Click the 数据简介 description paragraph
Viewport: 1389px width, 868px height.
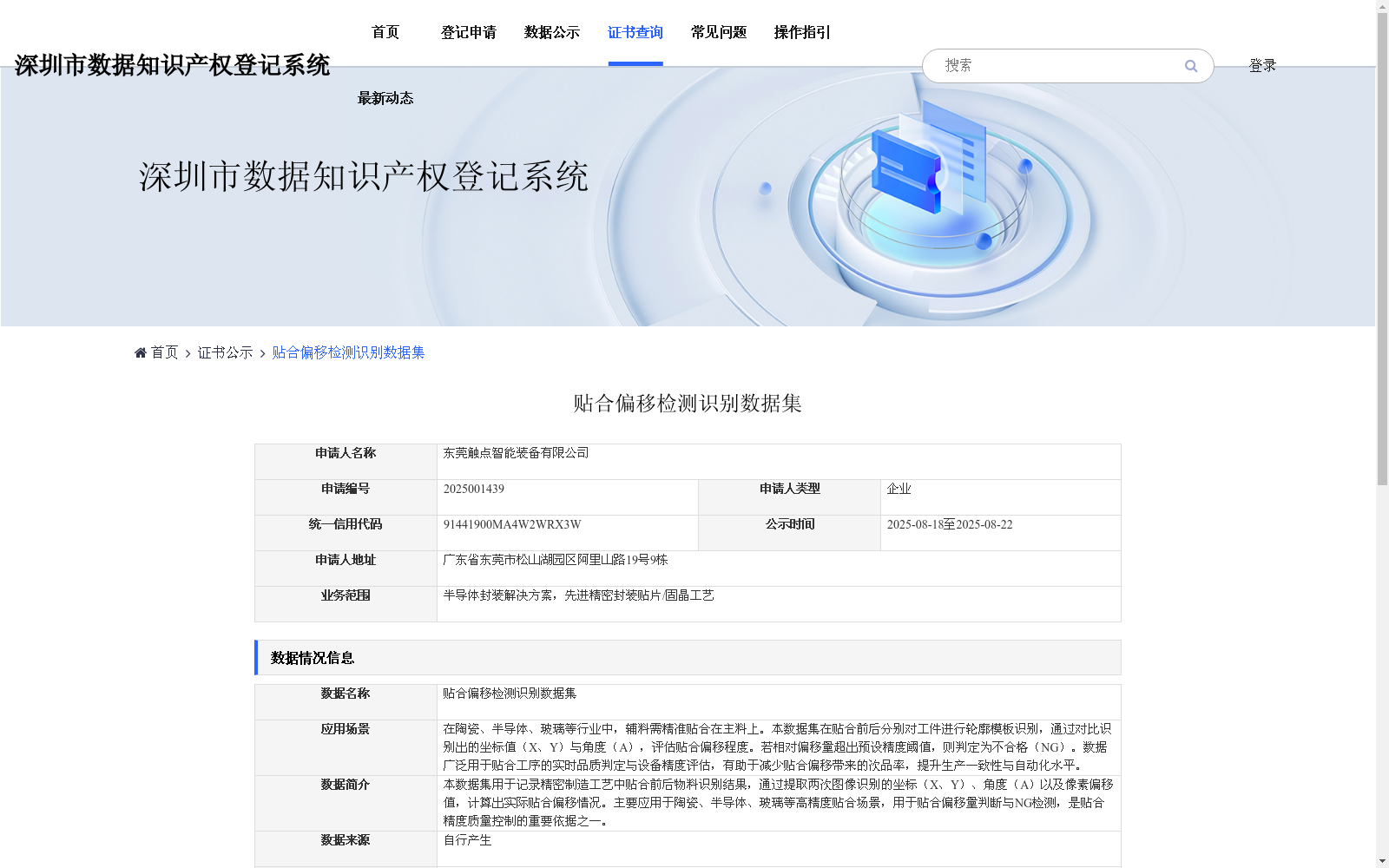pos(777,803)
